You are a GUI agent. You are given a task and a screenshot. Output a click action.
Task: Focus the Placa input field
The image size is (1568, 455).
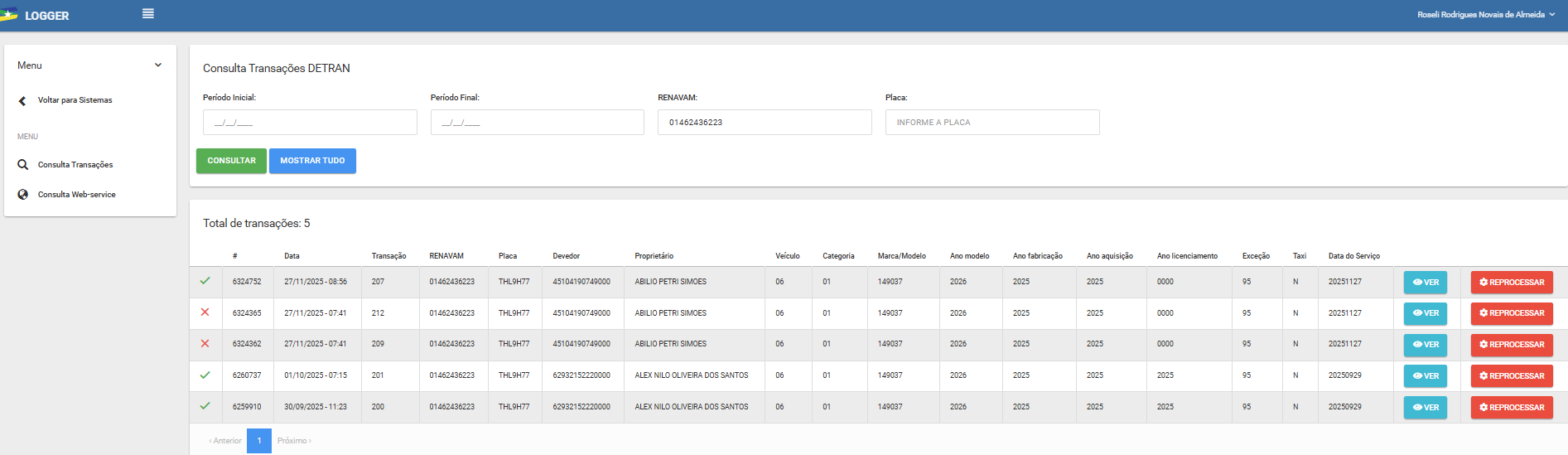(x=991, y=123)
